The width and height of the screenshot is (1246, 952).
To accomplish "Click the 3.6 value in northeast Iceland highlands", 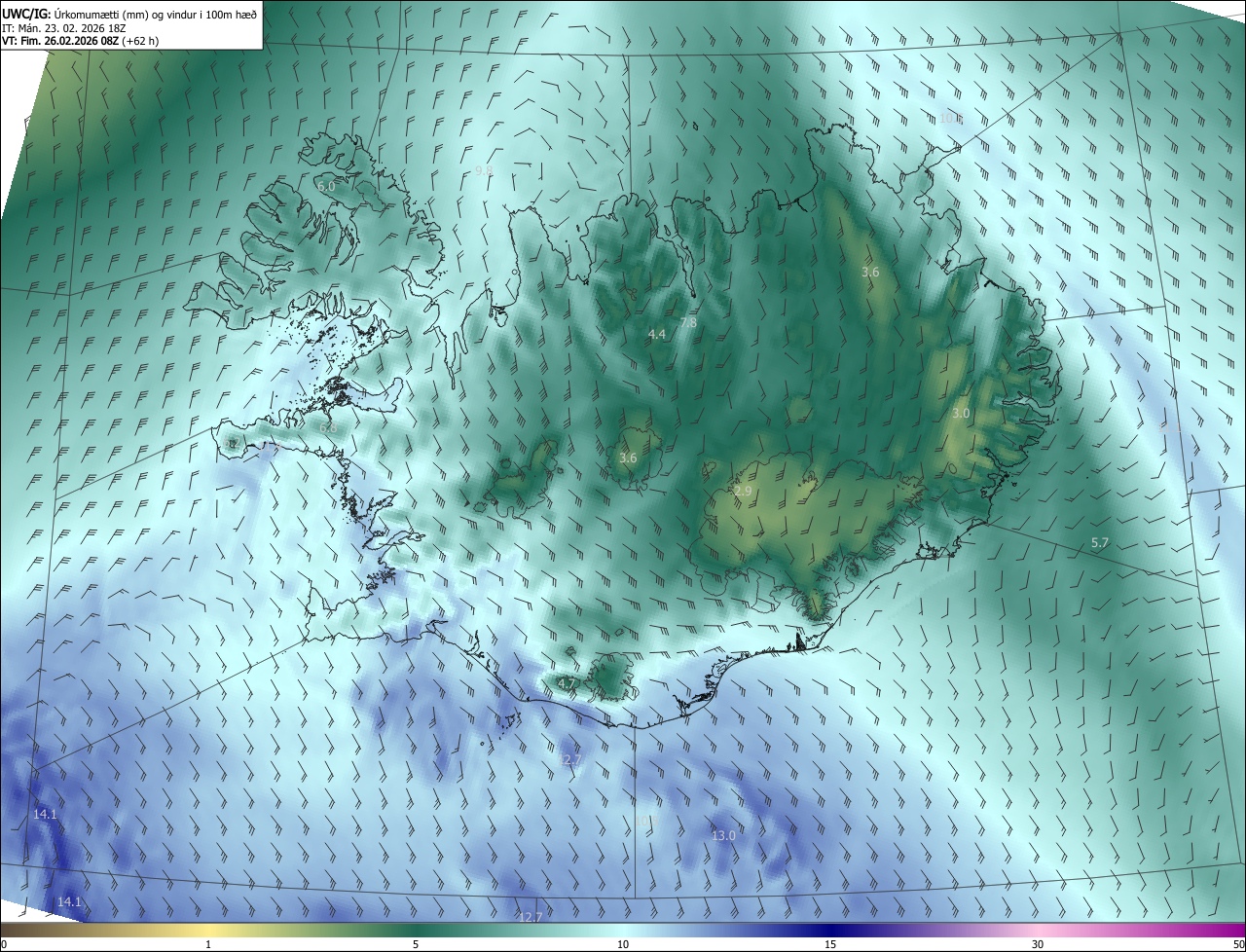I will [870, 273].
